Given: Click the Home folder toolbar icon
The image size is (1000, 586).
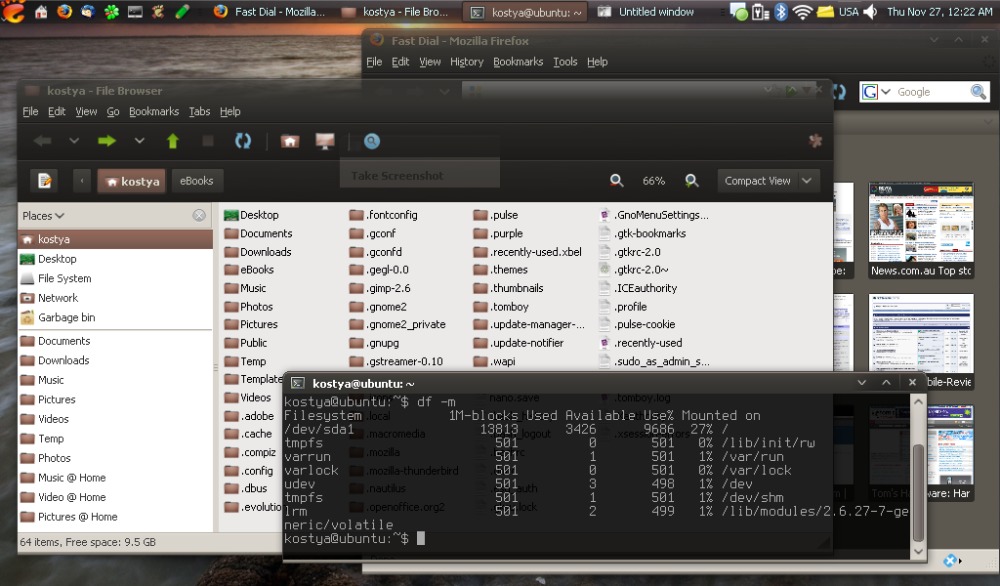Looking at the screenshot, I should click(x=290, y=141).
